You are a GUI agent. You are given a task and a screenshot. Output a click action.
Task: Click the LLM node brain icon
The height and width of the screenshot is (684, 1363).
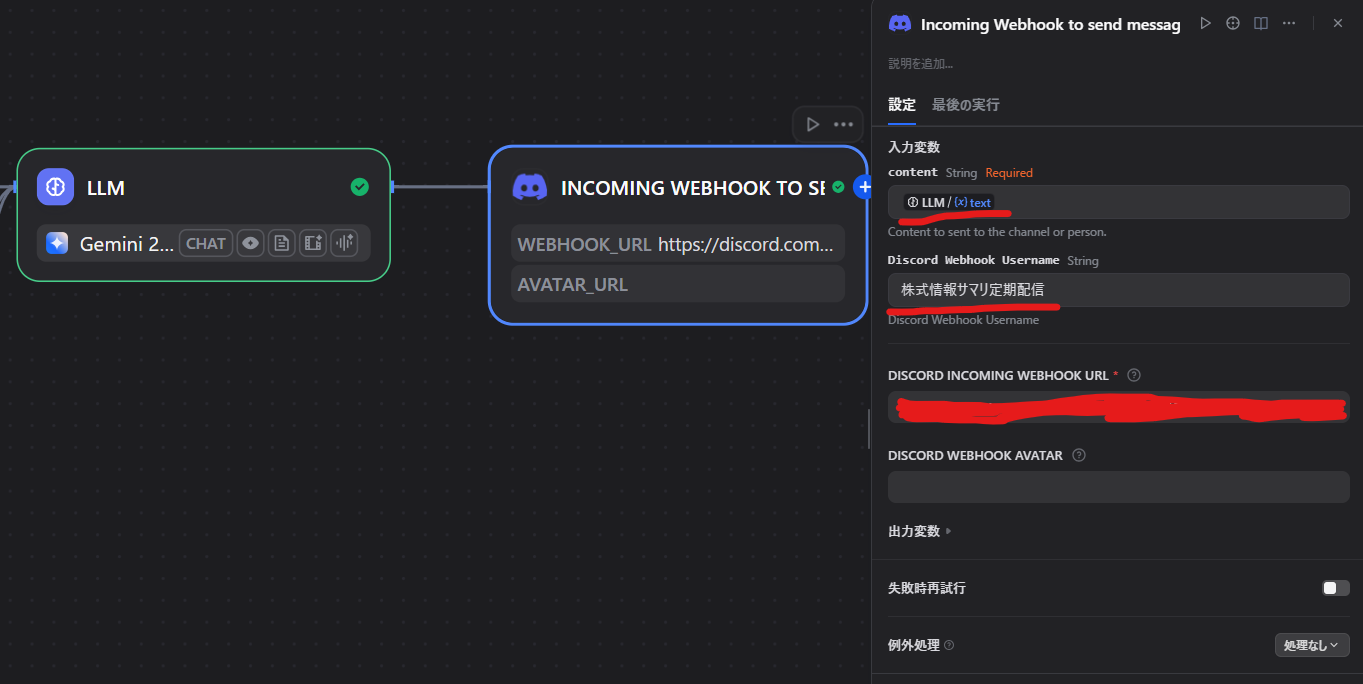tap(56, 187)
